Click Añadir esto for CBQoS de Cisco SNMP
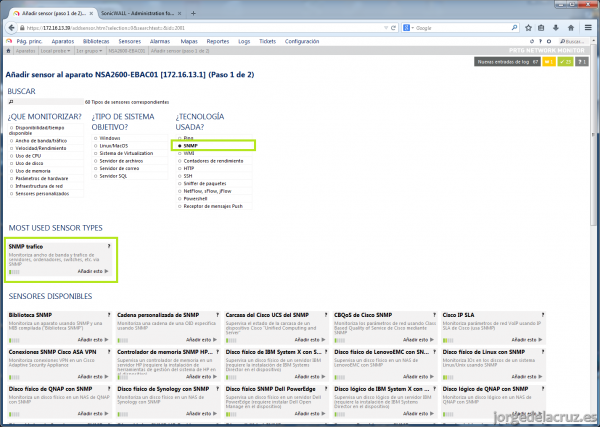600x427 pixels. tap(418, 340)
